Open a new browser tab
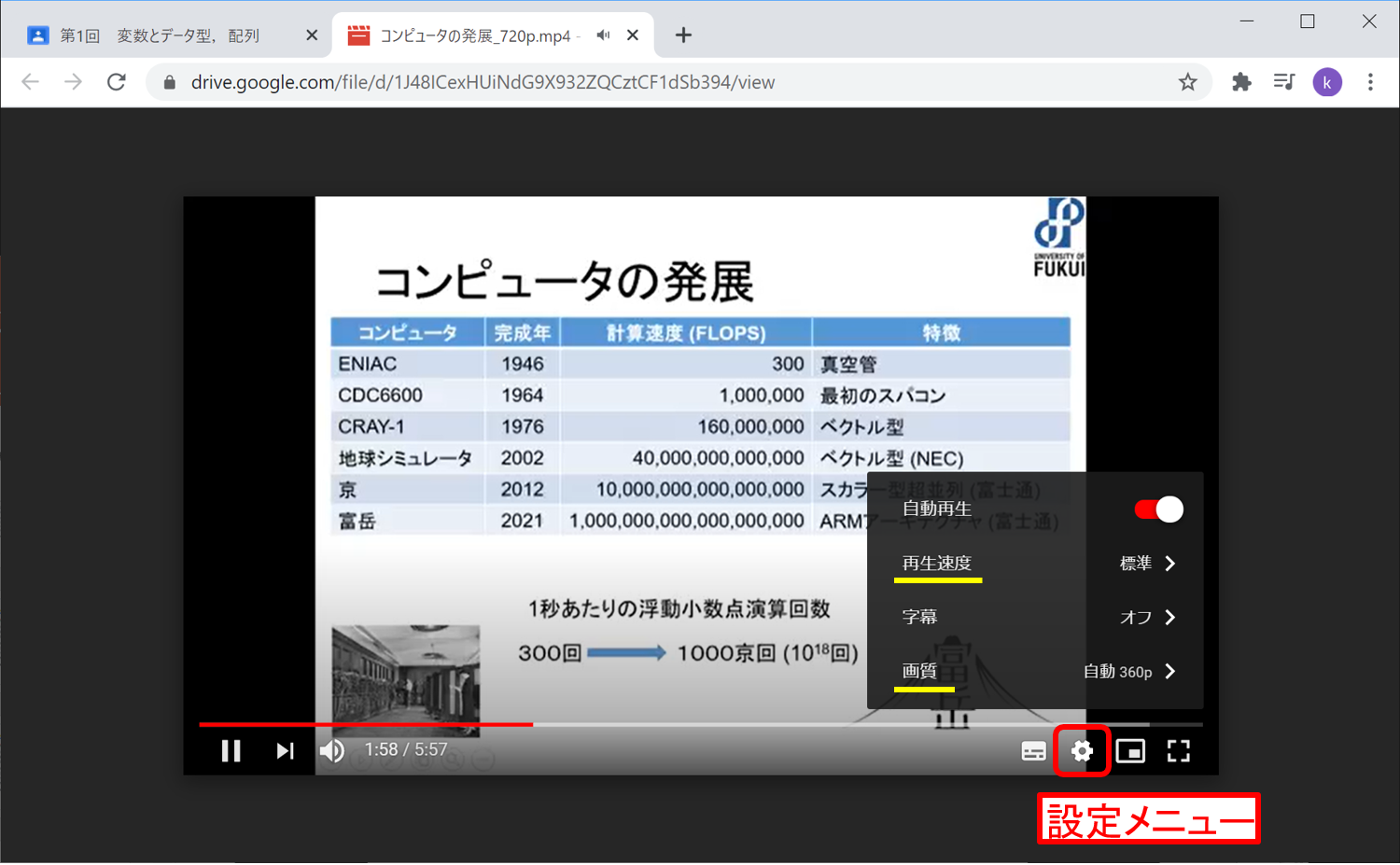Viewport: 1400px width, 865px height. (x=683, y=35)
